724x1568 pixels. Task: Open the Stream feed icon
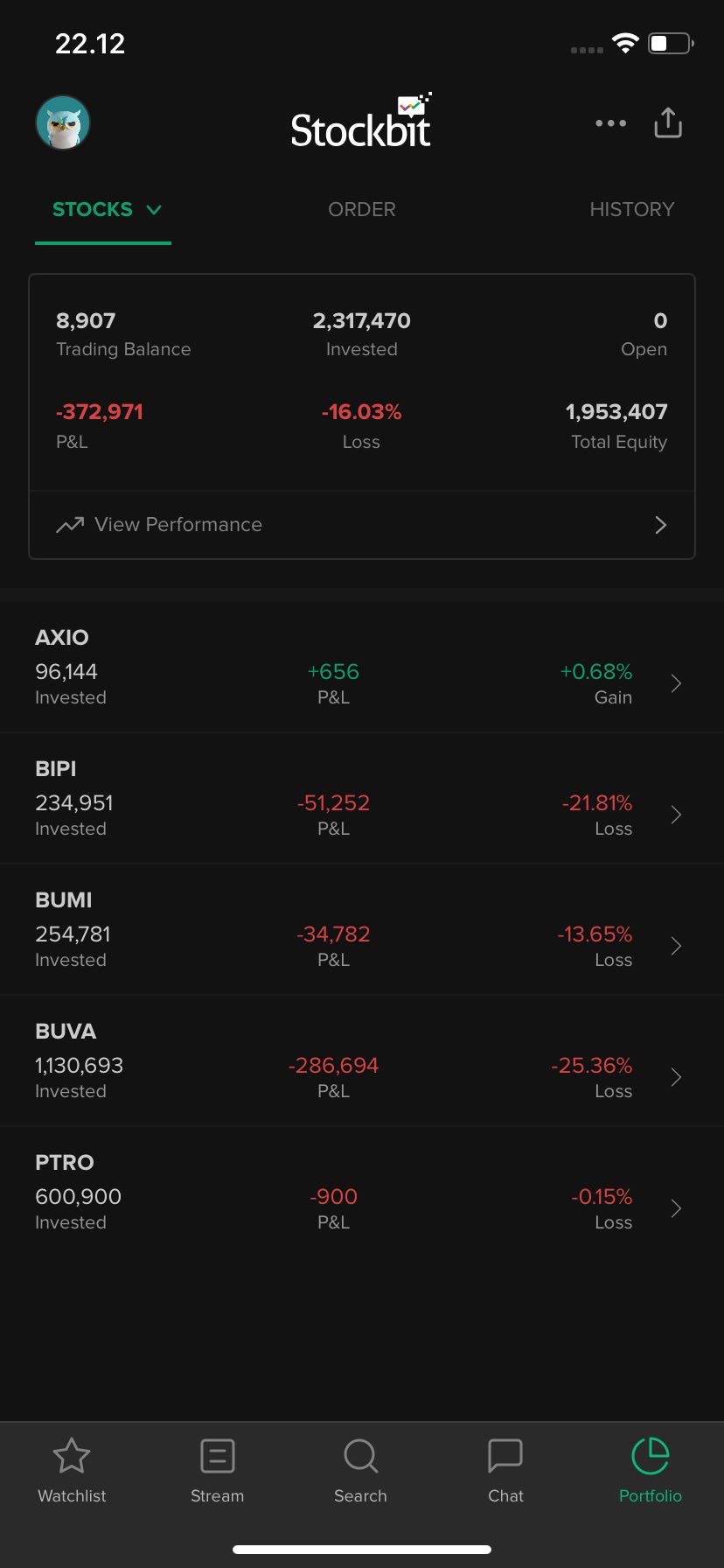click(x=217, y=1457)
